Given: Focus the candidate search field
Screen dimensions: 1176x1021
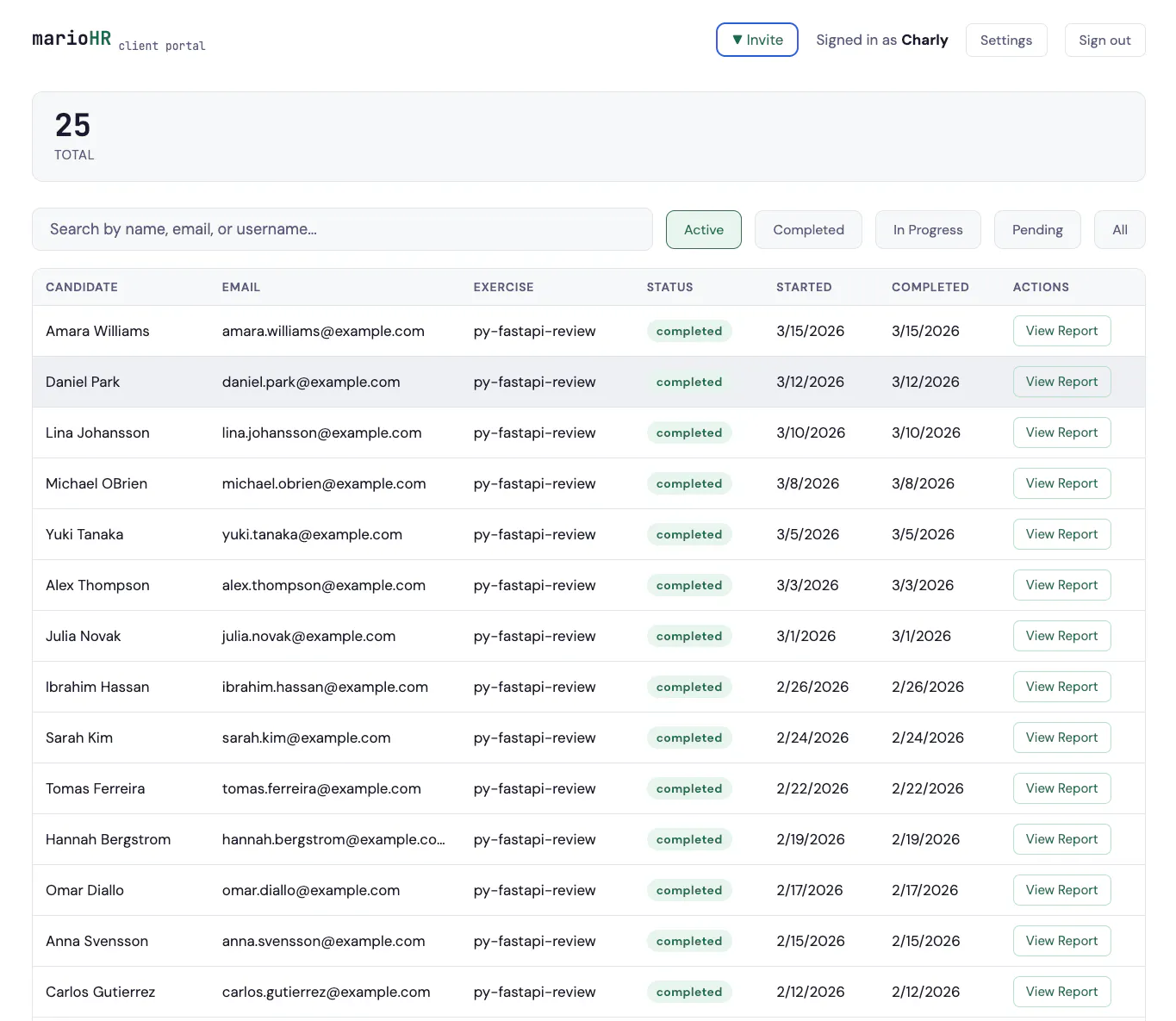Looking at the screenshot, I should coord(342,229).
